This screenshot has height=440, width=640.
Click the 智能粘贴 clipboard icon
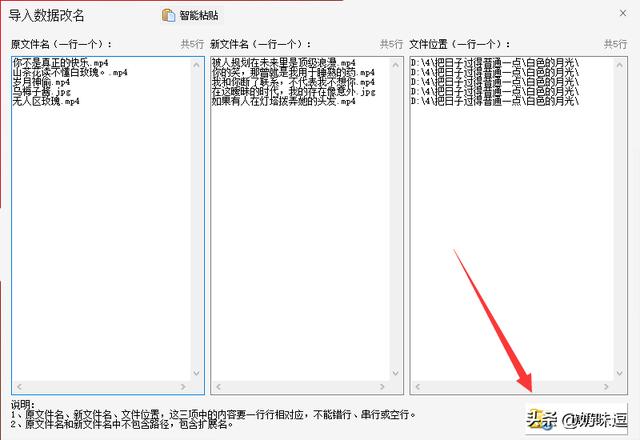pyautogui.click(x=169, y=15)
